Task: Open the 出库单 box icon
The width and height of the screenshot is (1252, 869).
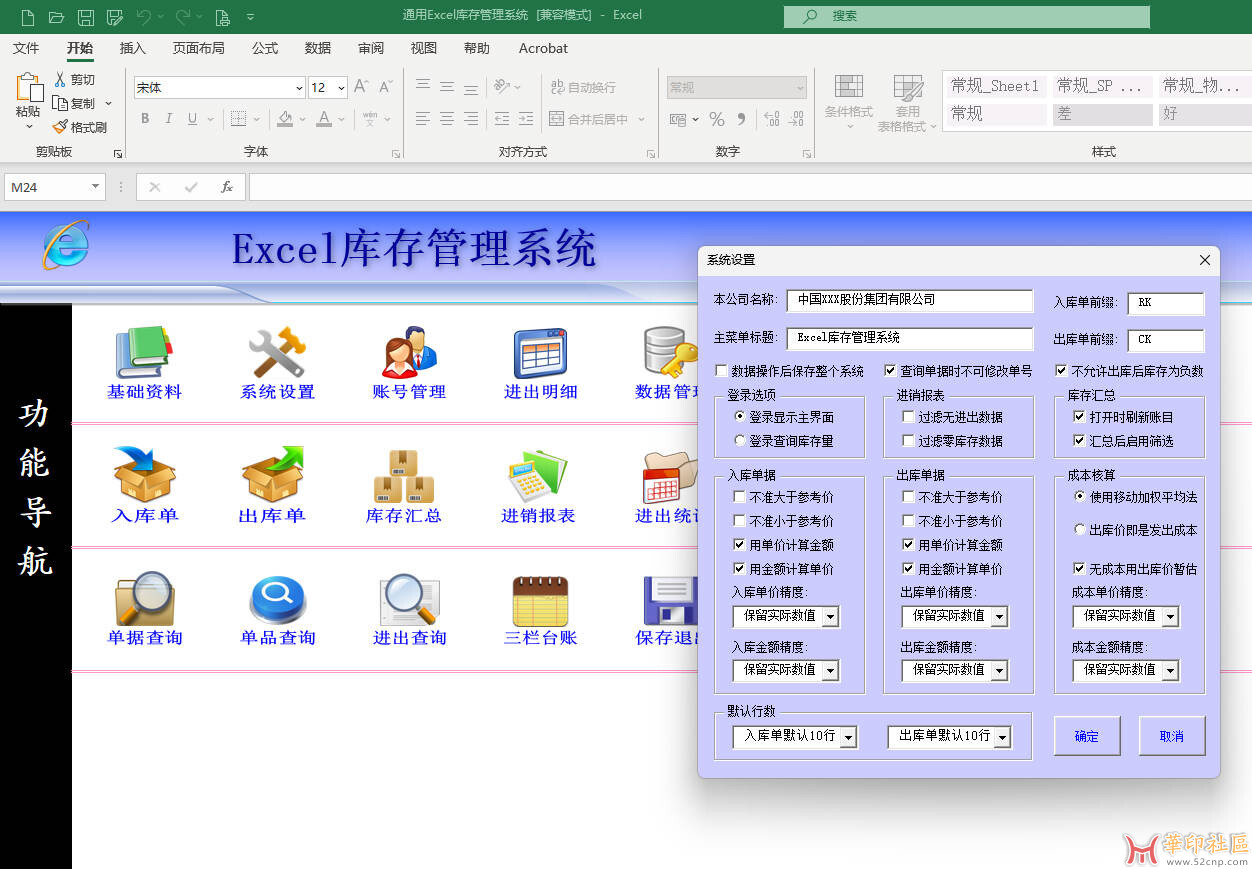Action: tap(272, 475)
